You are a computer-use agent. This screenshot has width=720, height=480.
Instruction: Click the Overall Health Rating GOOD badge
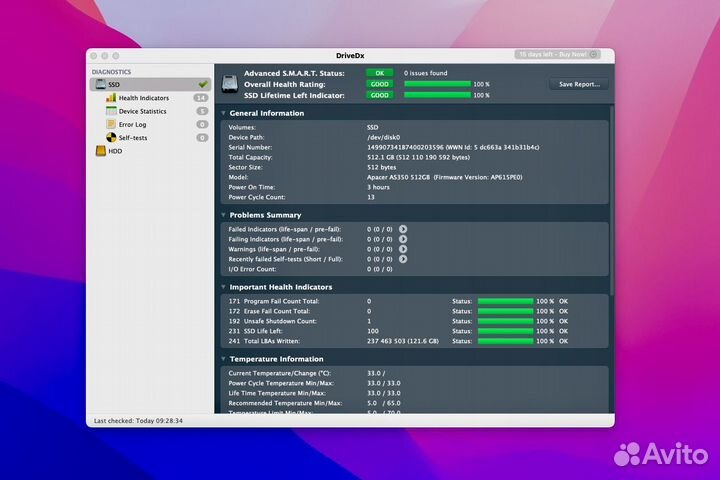pos(379,84)
